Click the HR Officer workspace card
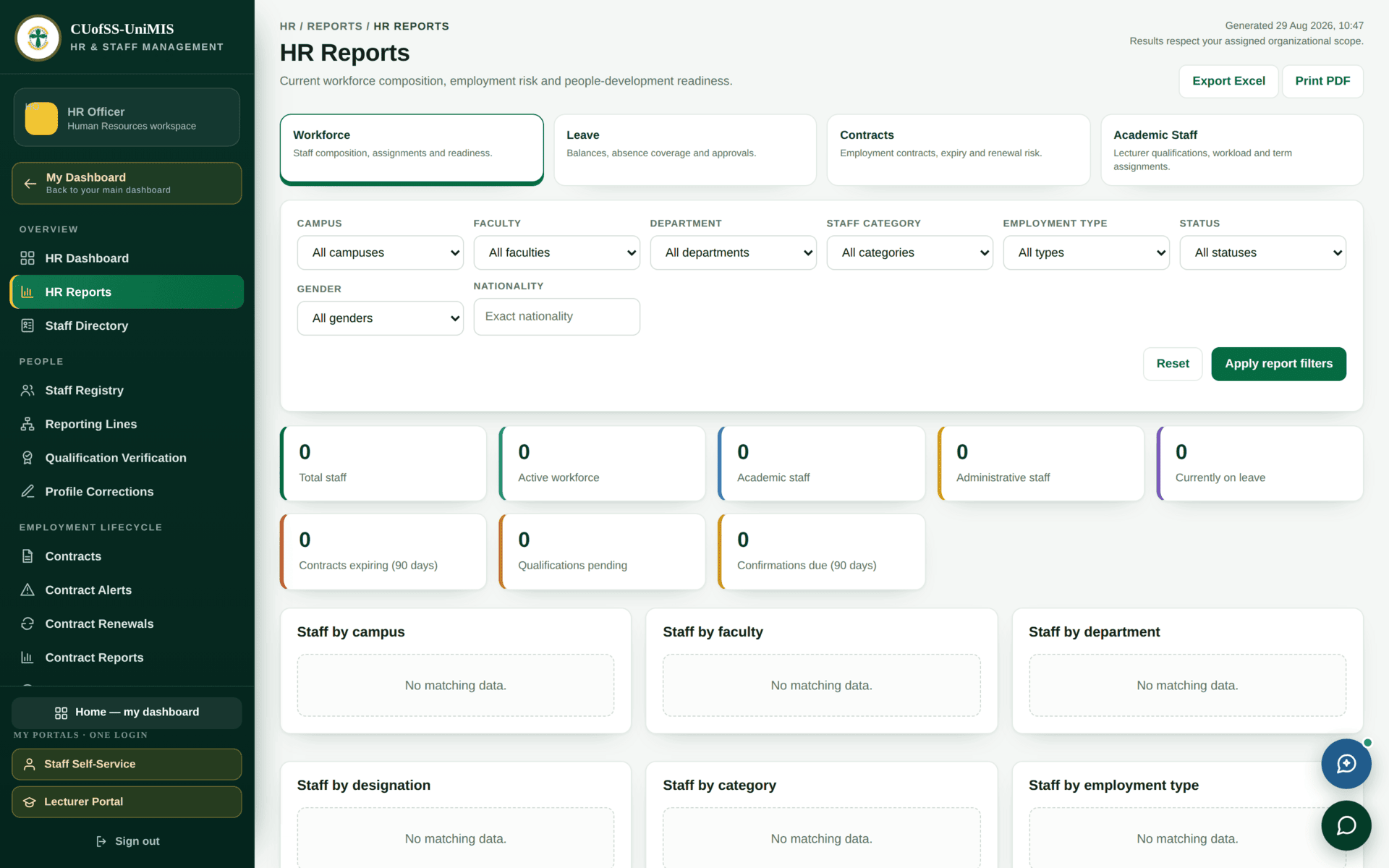This screenshot has height=868, width=1389. 127,118
